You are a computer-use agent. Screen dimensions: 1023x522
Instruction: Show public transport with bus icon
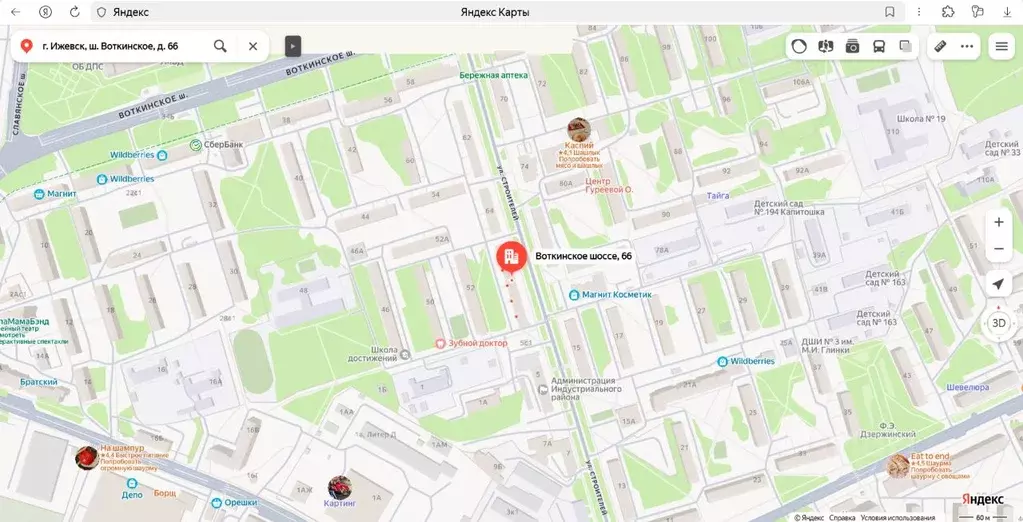879,46
